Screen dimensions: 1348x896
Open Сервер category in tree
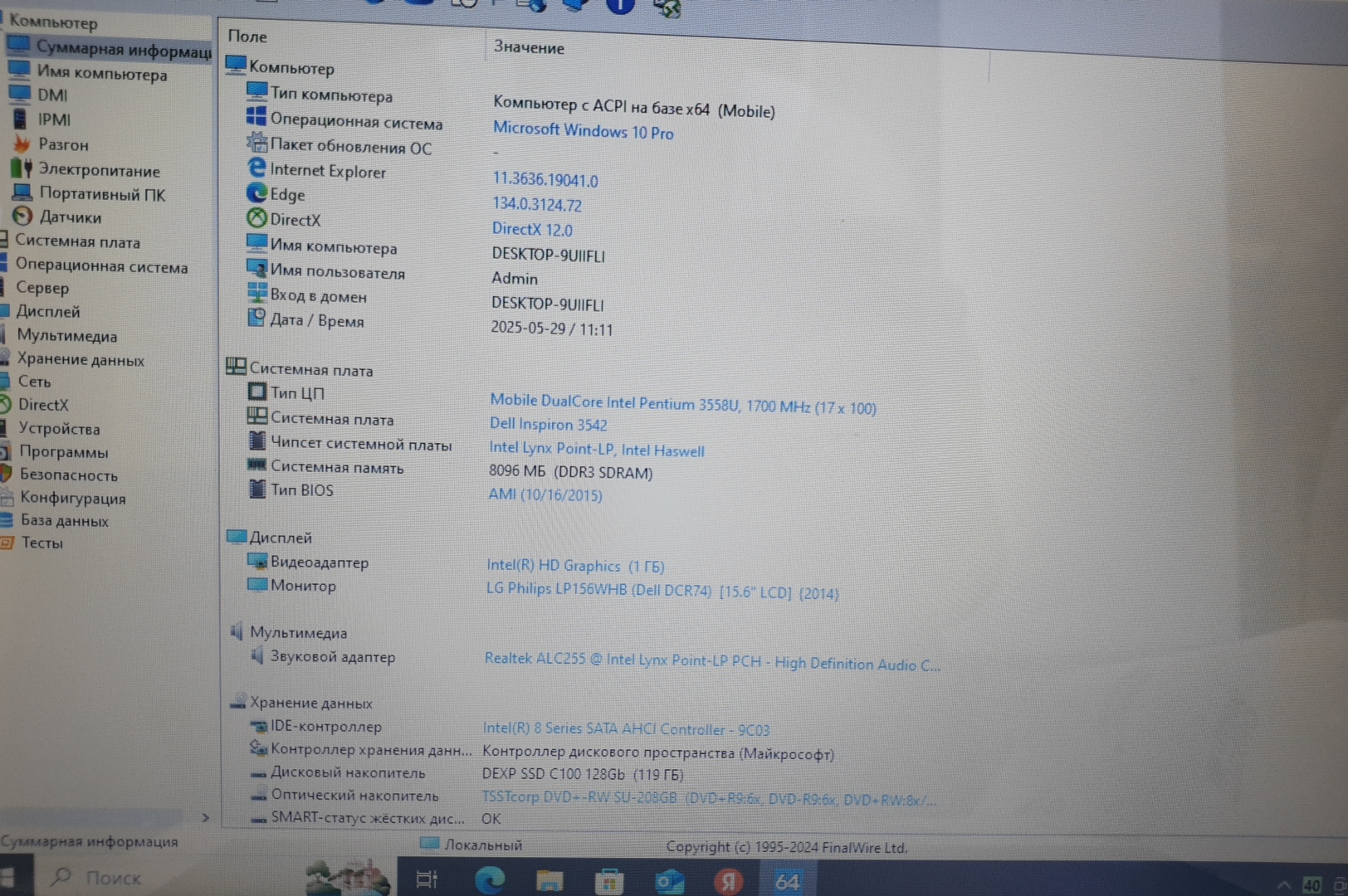point(42,288)
